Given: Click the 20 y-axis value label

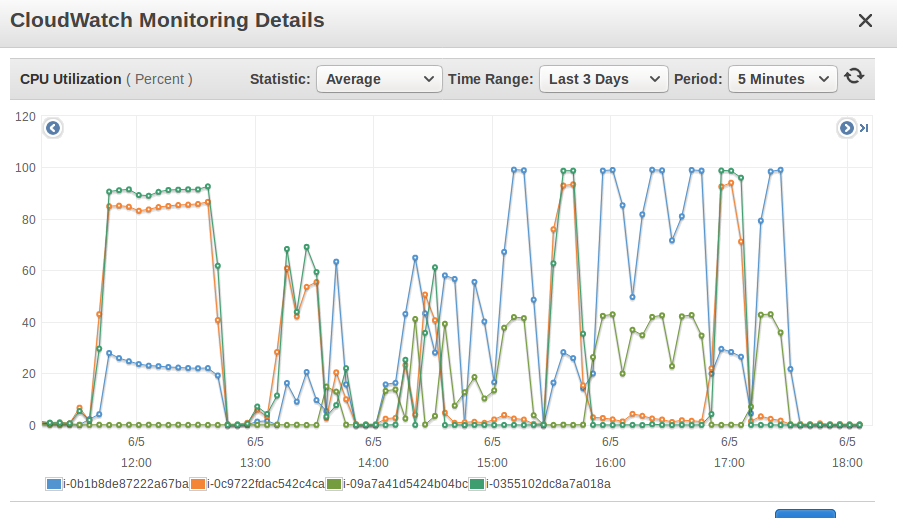Looking at the screenshot, I should (29, 374).
